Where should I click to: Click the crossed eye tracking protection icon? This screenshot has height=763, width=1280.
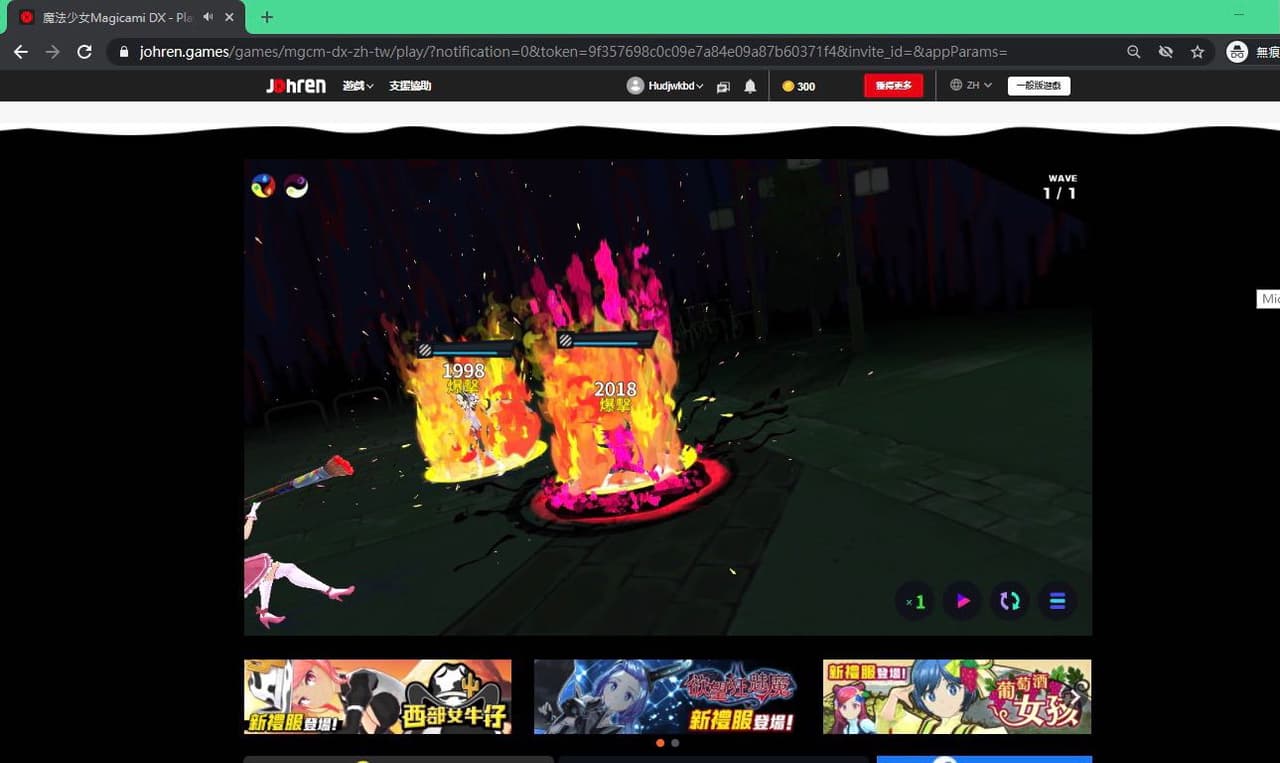[x=1165, y=52]
